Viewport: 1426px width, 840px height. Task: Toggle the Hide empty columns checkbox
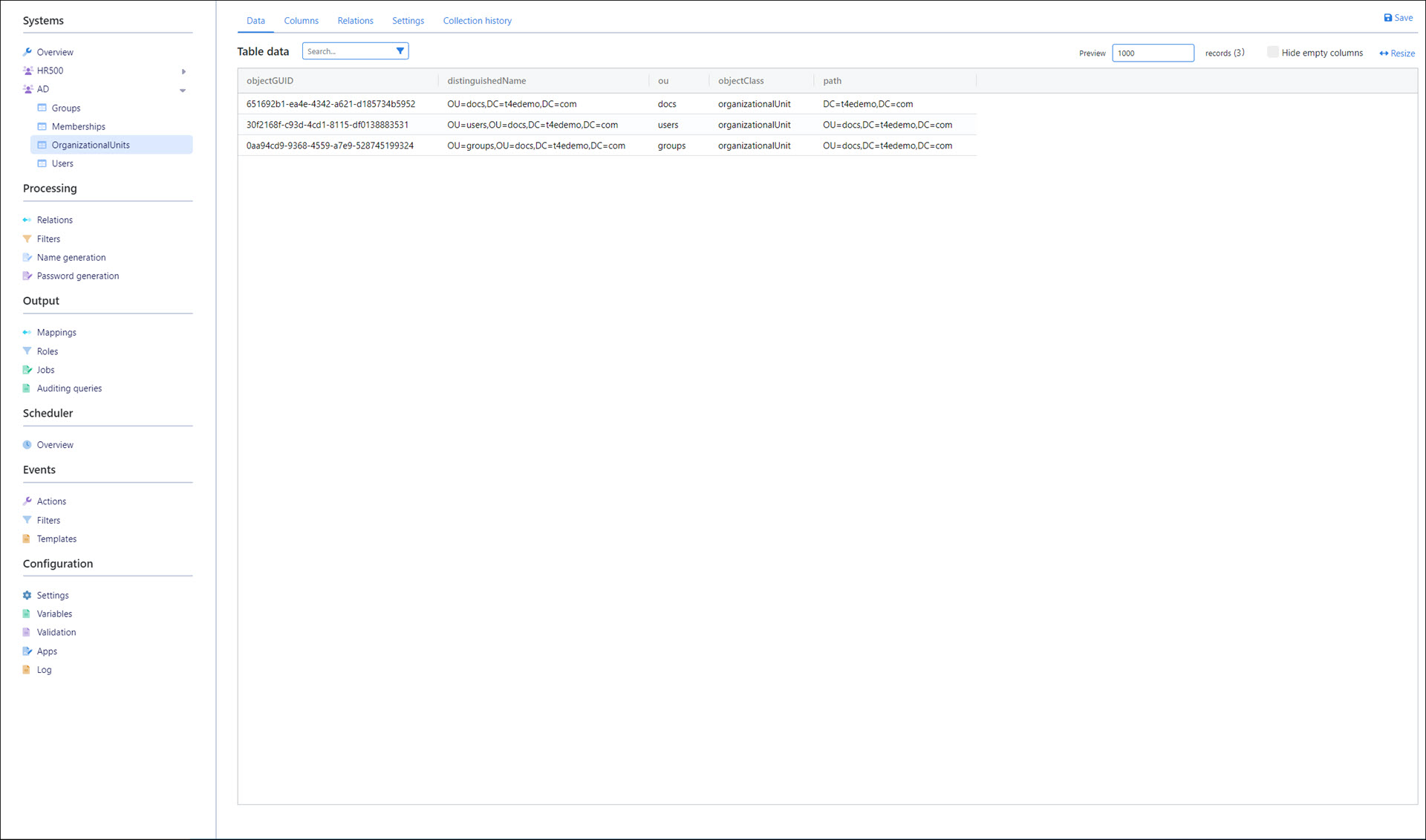pos(1272,52)
